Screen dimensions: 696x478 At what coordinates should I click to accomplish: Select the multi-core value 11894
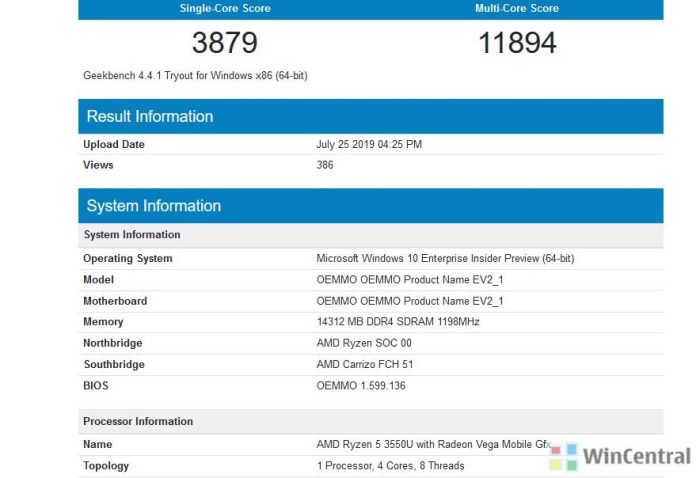click(x=517, y=43)
